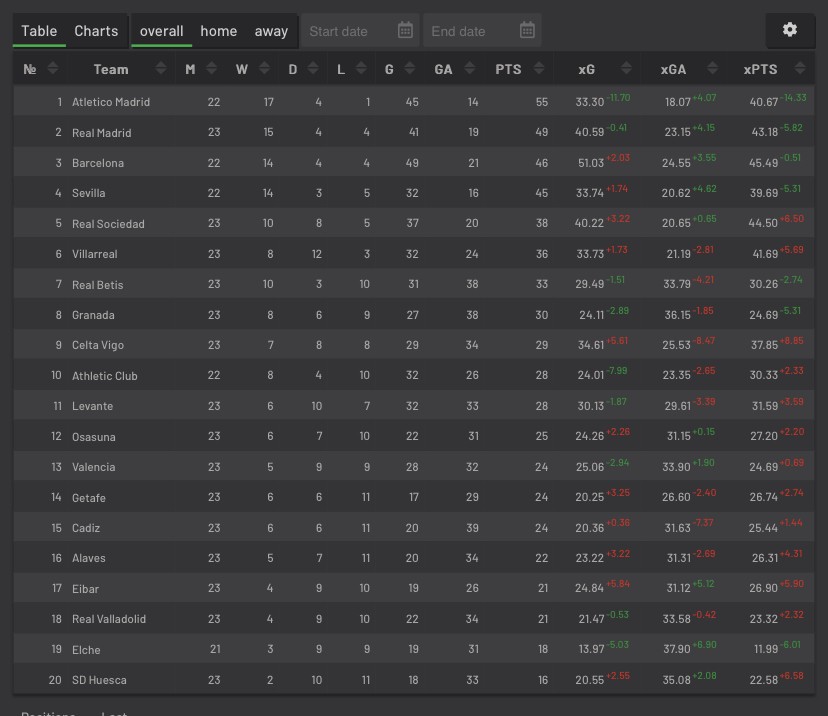Sort by wins column arrows
This screenshot has height=716, width=828.
265,69
